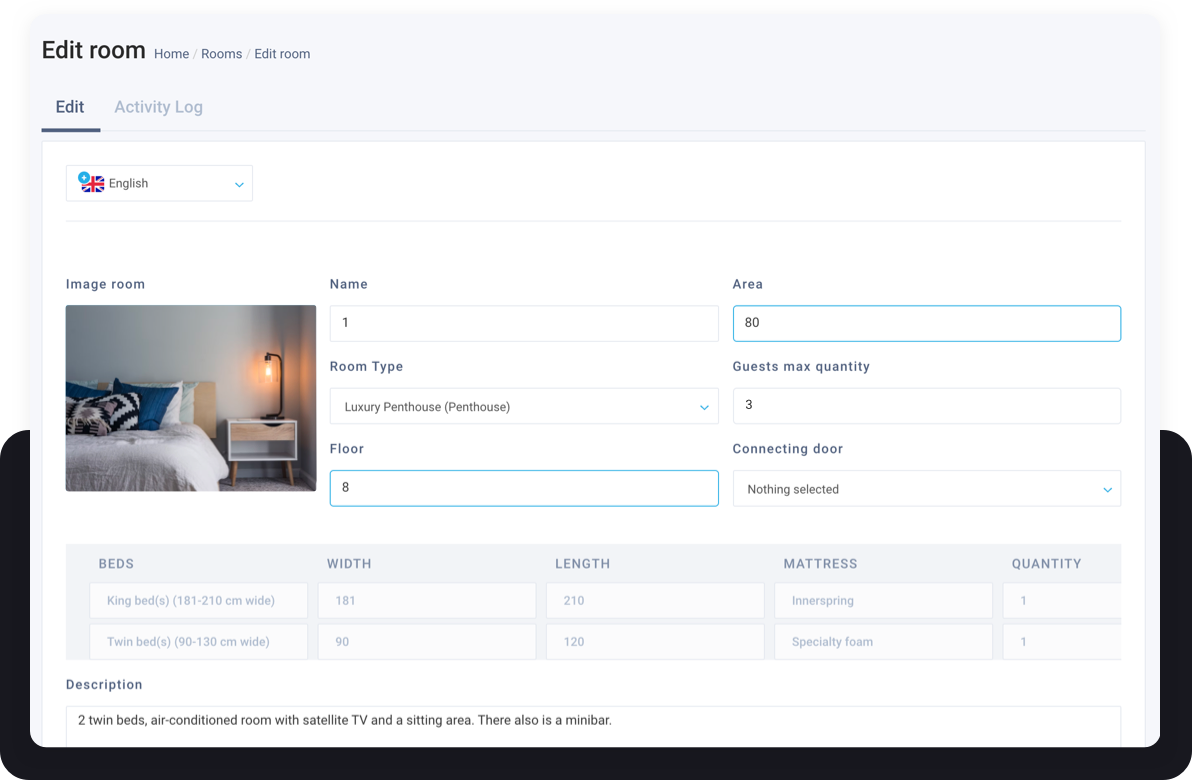Select the Edit tab

(x=70, y=107)
